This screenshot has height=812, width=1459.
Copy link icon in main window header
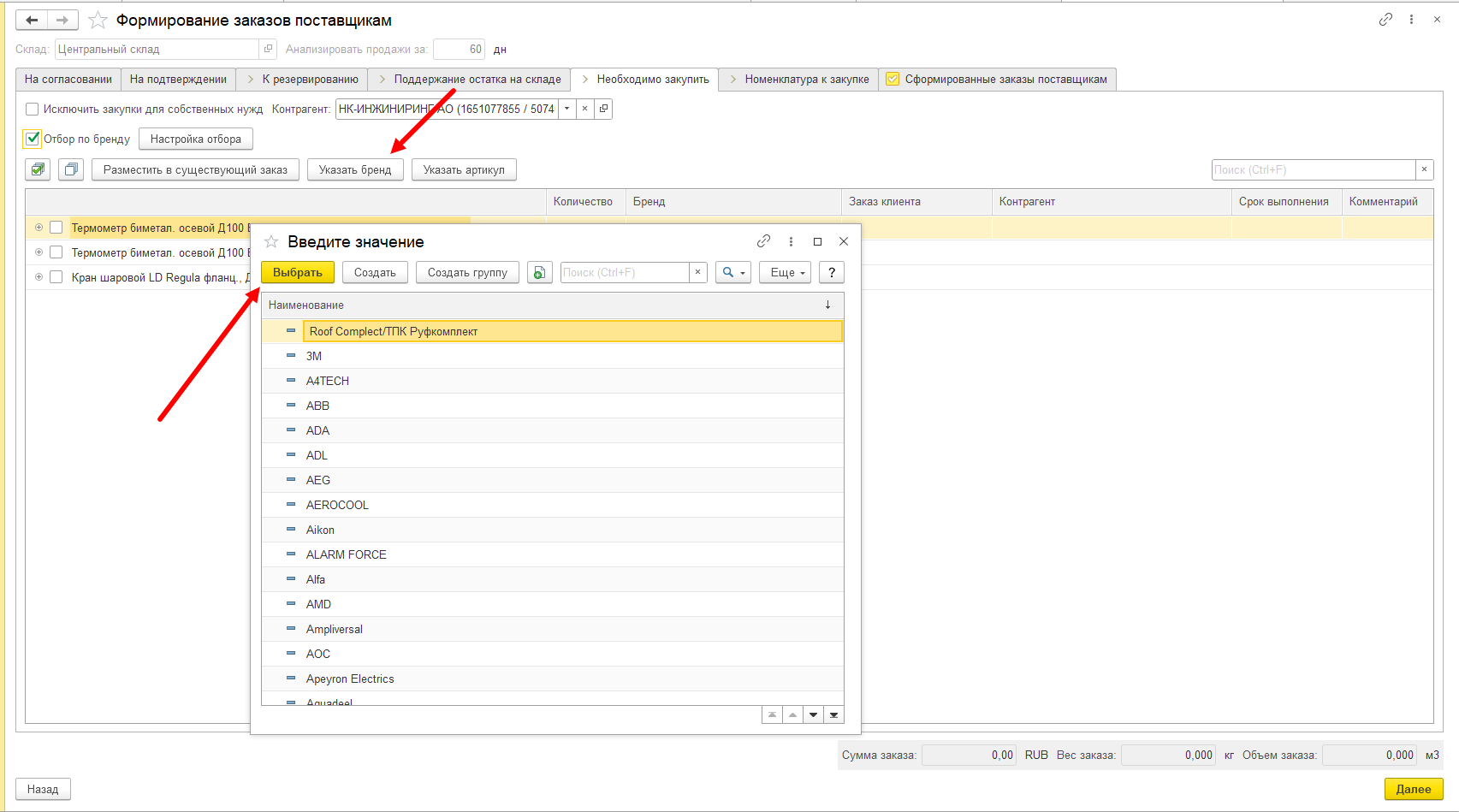click(x=1385, y=20)
